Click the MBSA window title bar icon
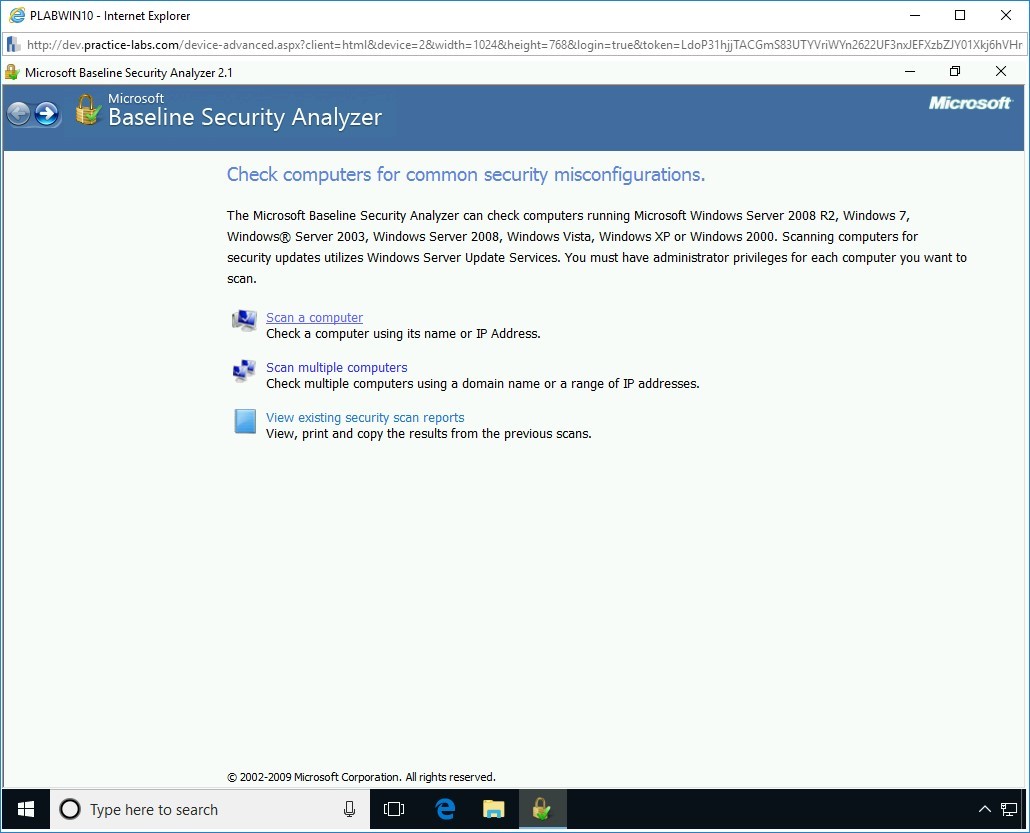Viewport: 1030px width, 833px height. (x=12, y=72)
